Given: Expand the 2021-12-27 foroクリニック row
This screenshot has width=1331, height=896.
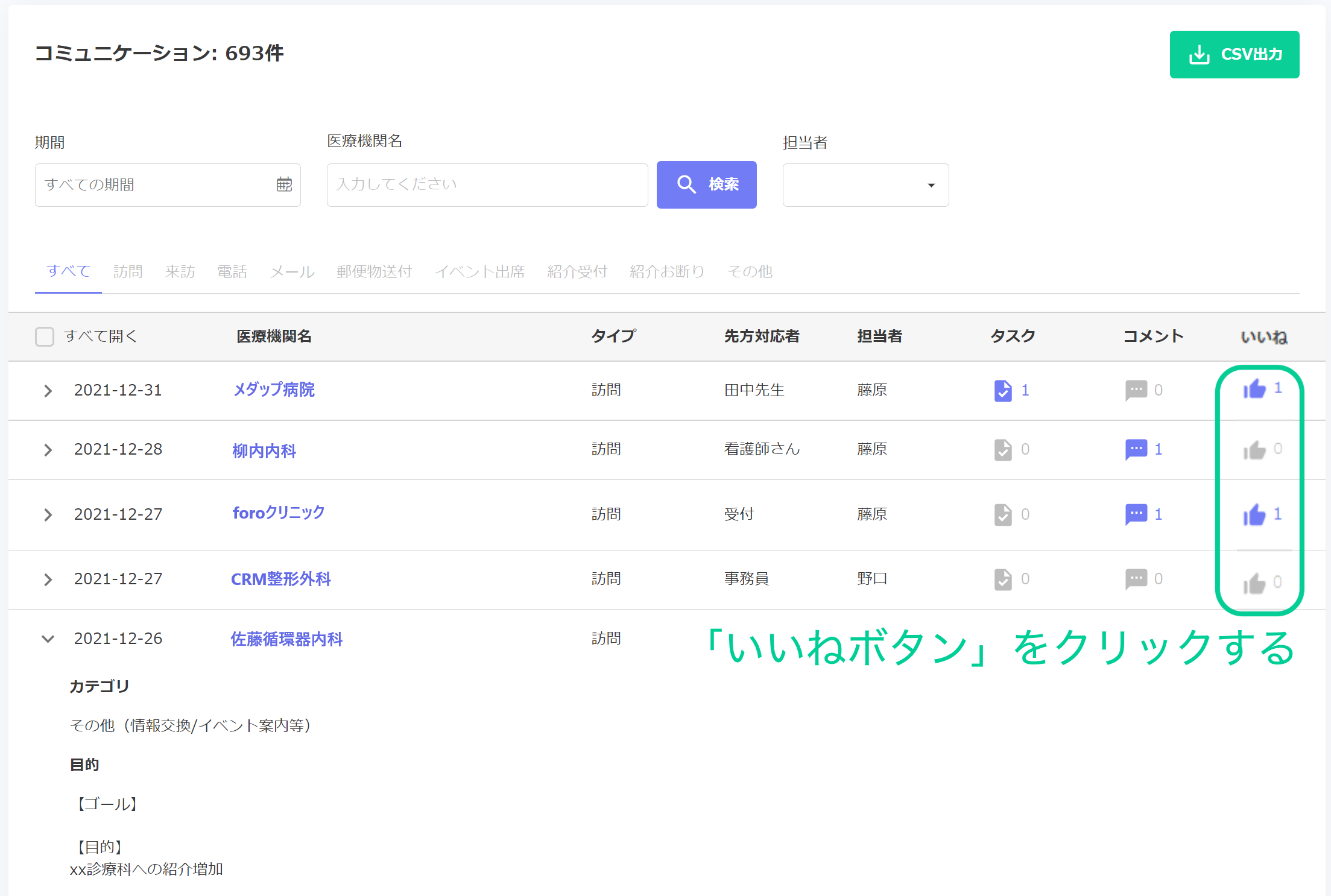Looking at the screenshot, I should coord(48,515).
